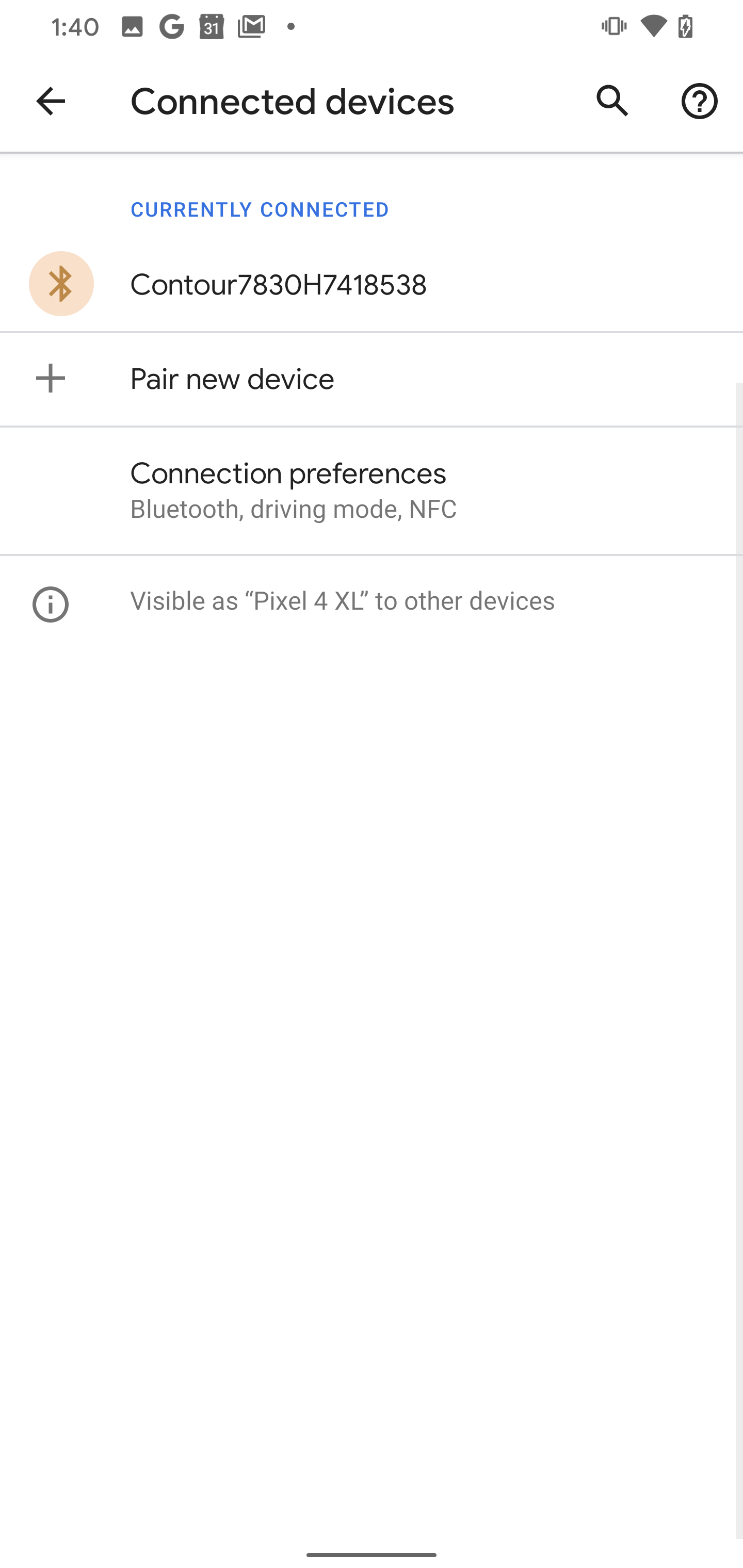
Task: Tap the Visible as "Pixel 4 XL" text
Action: 342,601
